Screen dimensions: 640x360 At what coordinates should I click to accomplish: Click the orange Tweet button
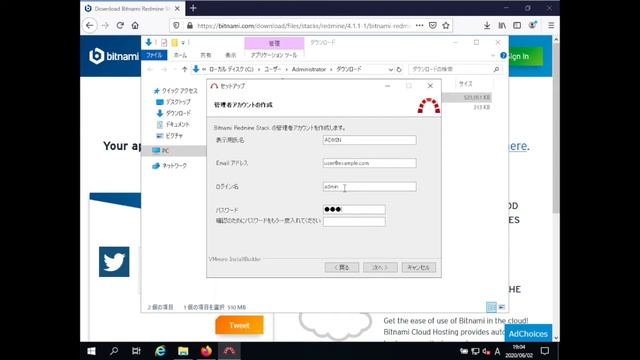pos(239,325)
